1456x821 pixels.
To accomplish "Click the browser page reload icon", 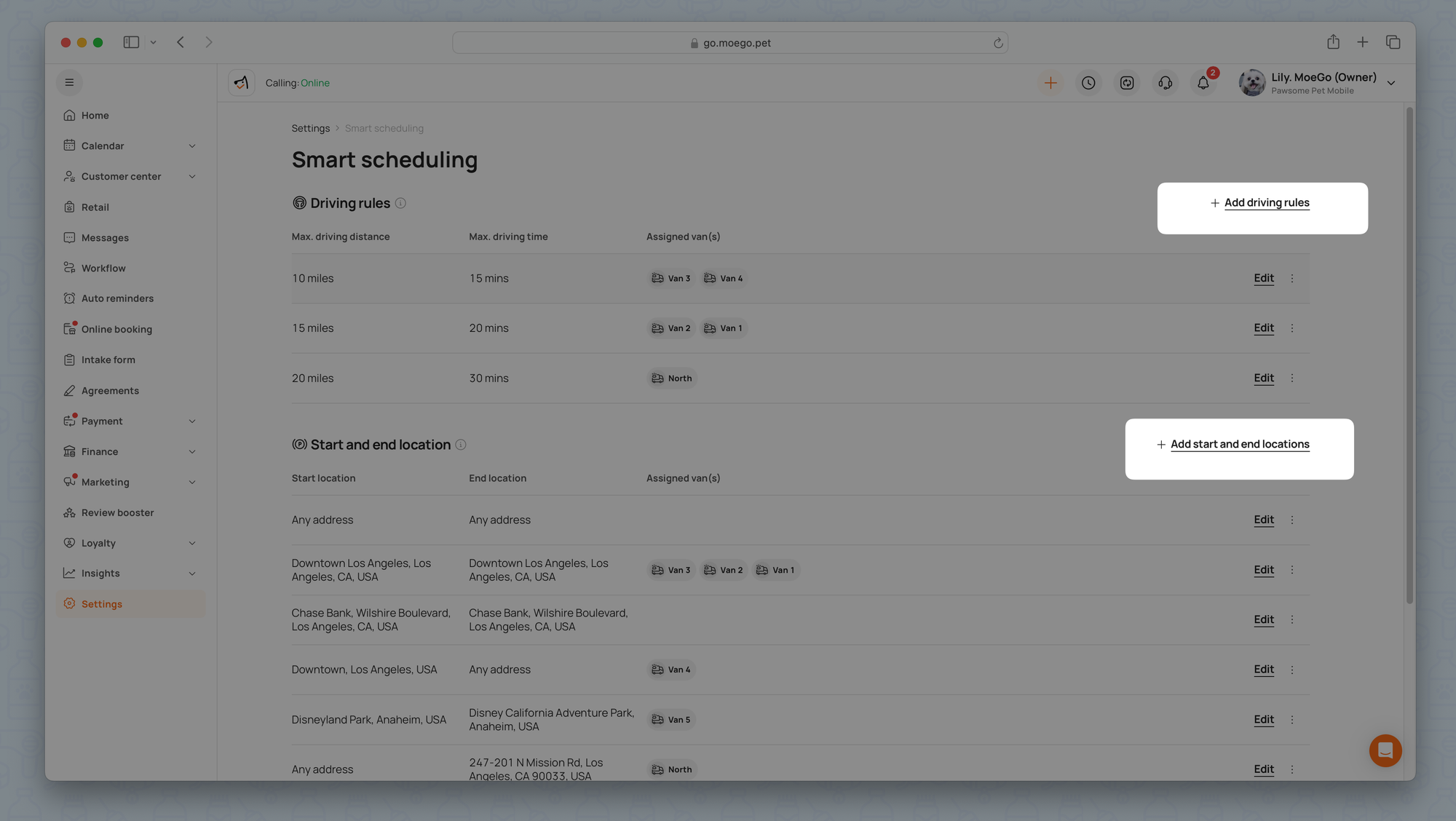I will [x=998, y=43].
